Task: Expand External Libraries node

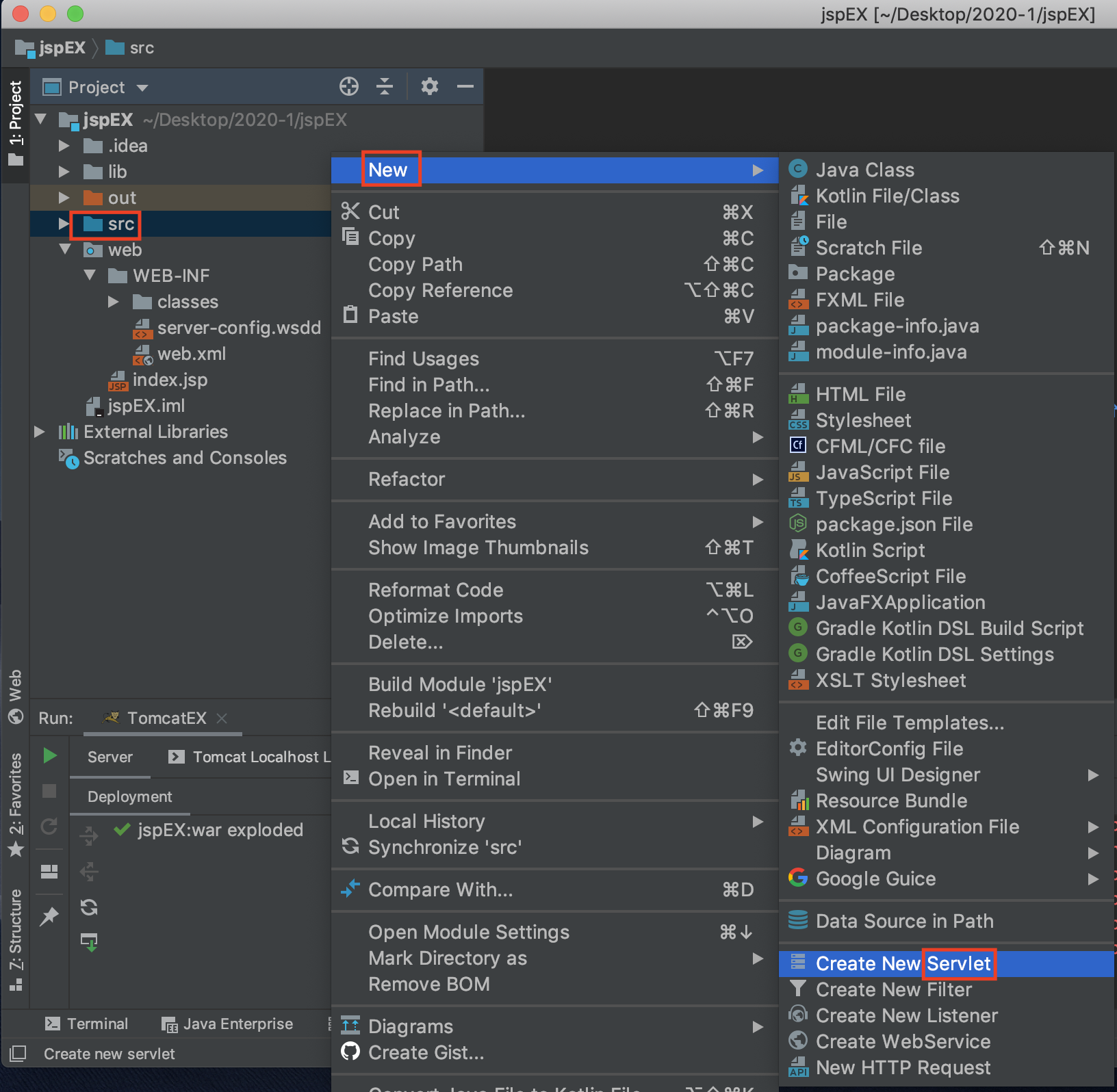Action: click(x=40, y=432)
